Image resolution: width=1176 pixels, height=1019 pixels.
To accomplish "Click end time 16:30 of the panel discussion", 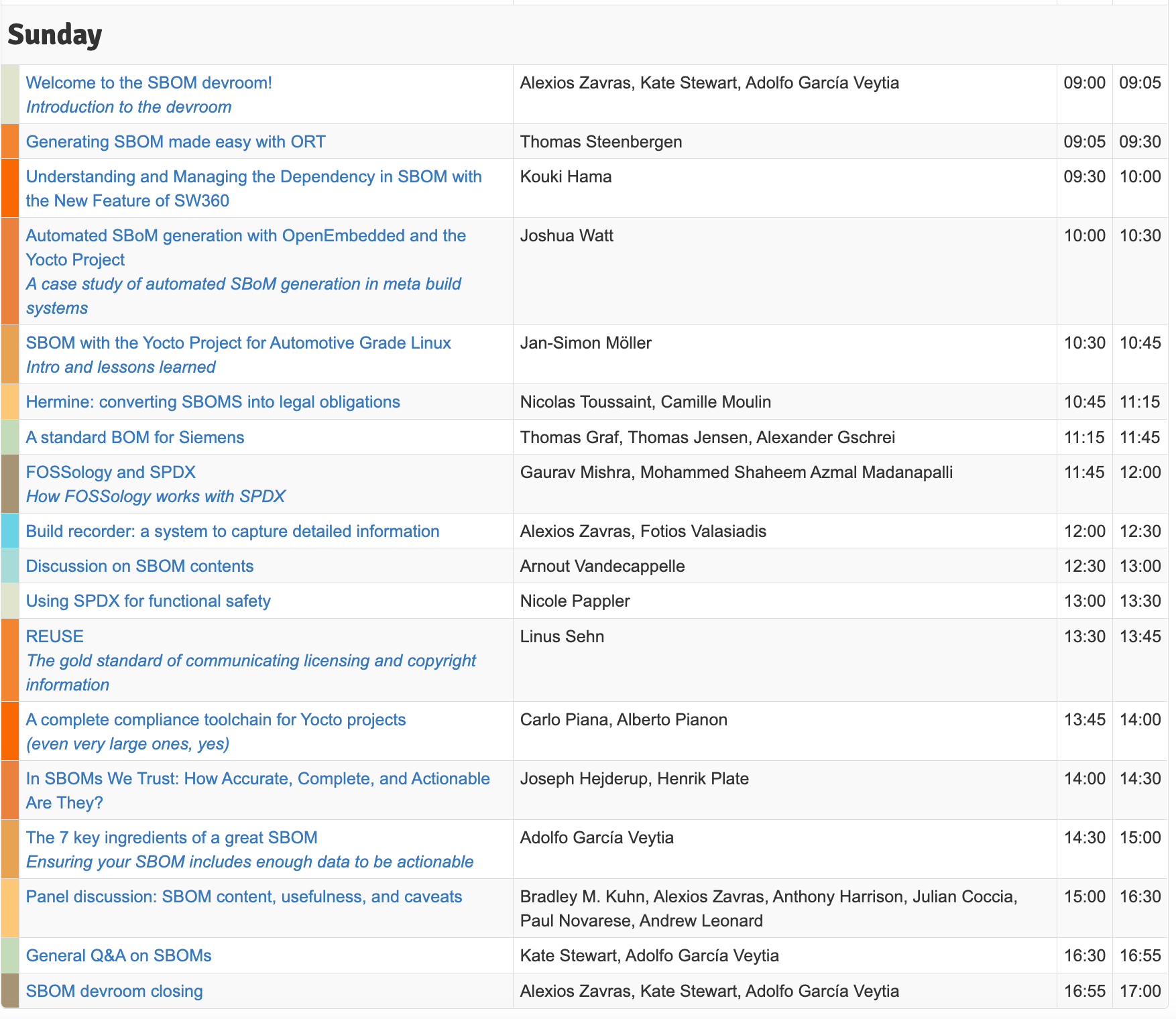I will (x=1140, y=896).
